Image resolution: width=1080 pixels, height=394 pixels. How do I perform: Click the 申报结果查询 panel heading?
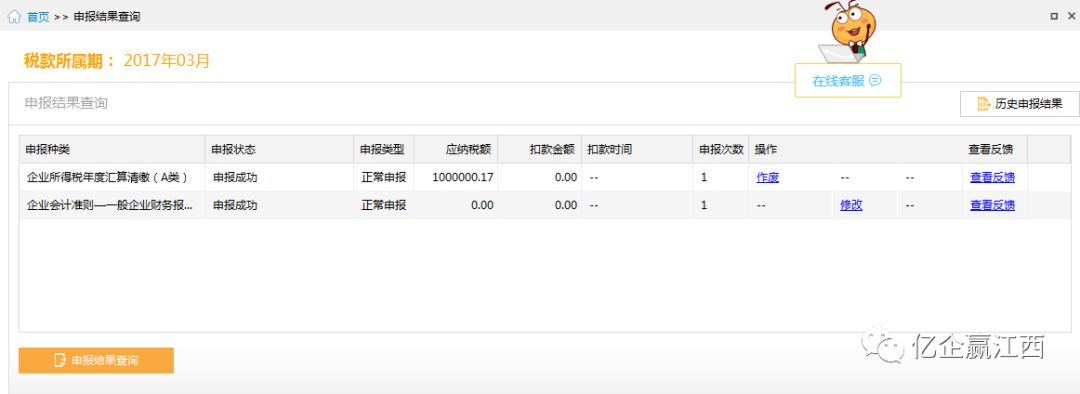[x=66, y=103]
